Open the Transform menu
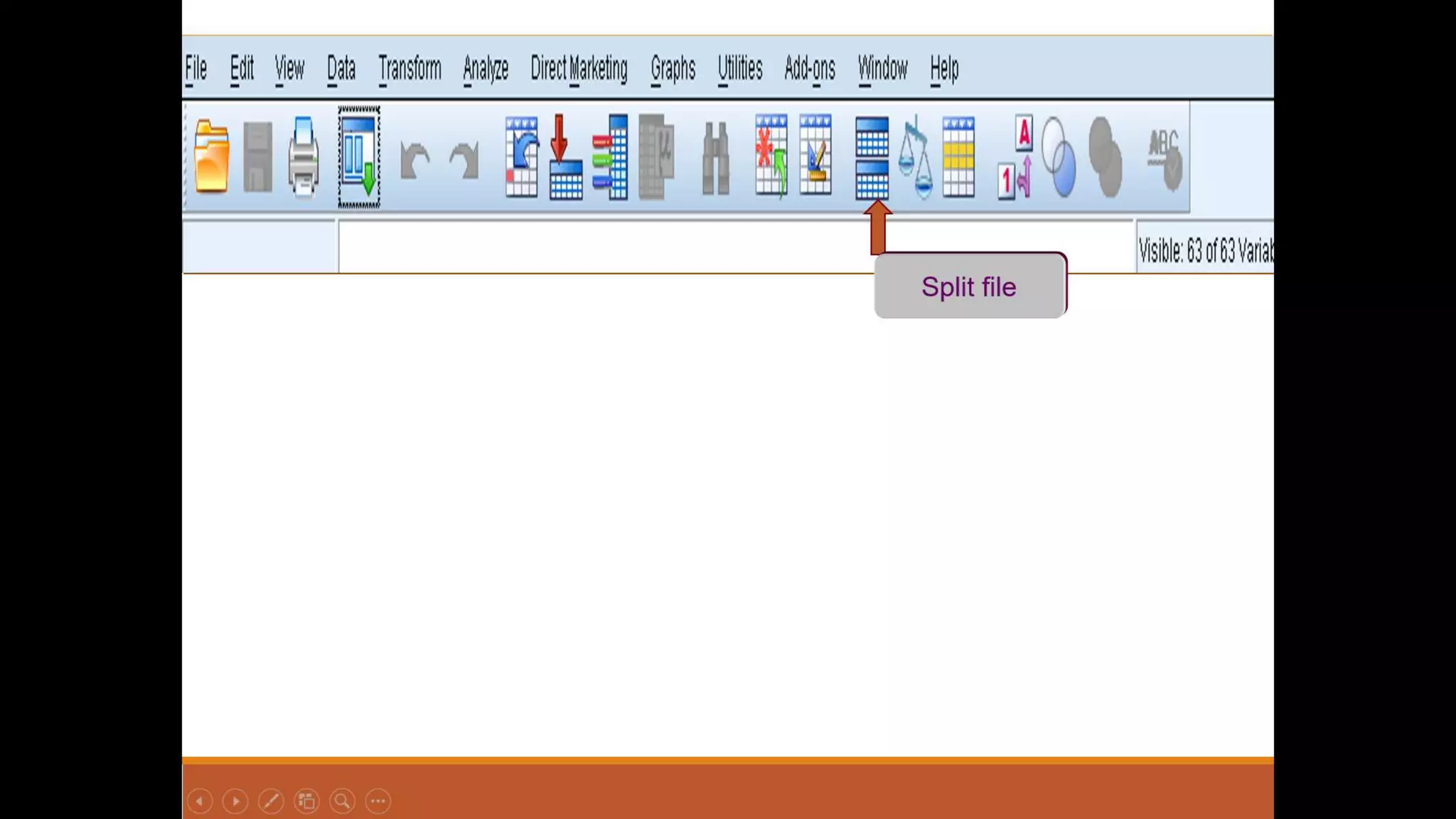This screenshot has width=1456, height=819. click(x=409, y=69)
